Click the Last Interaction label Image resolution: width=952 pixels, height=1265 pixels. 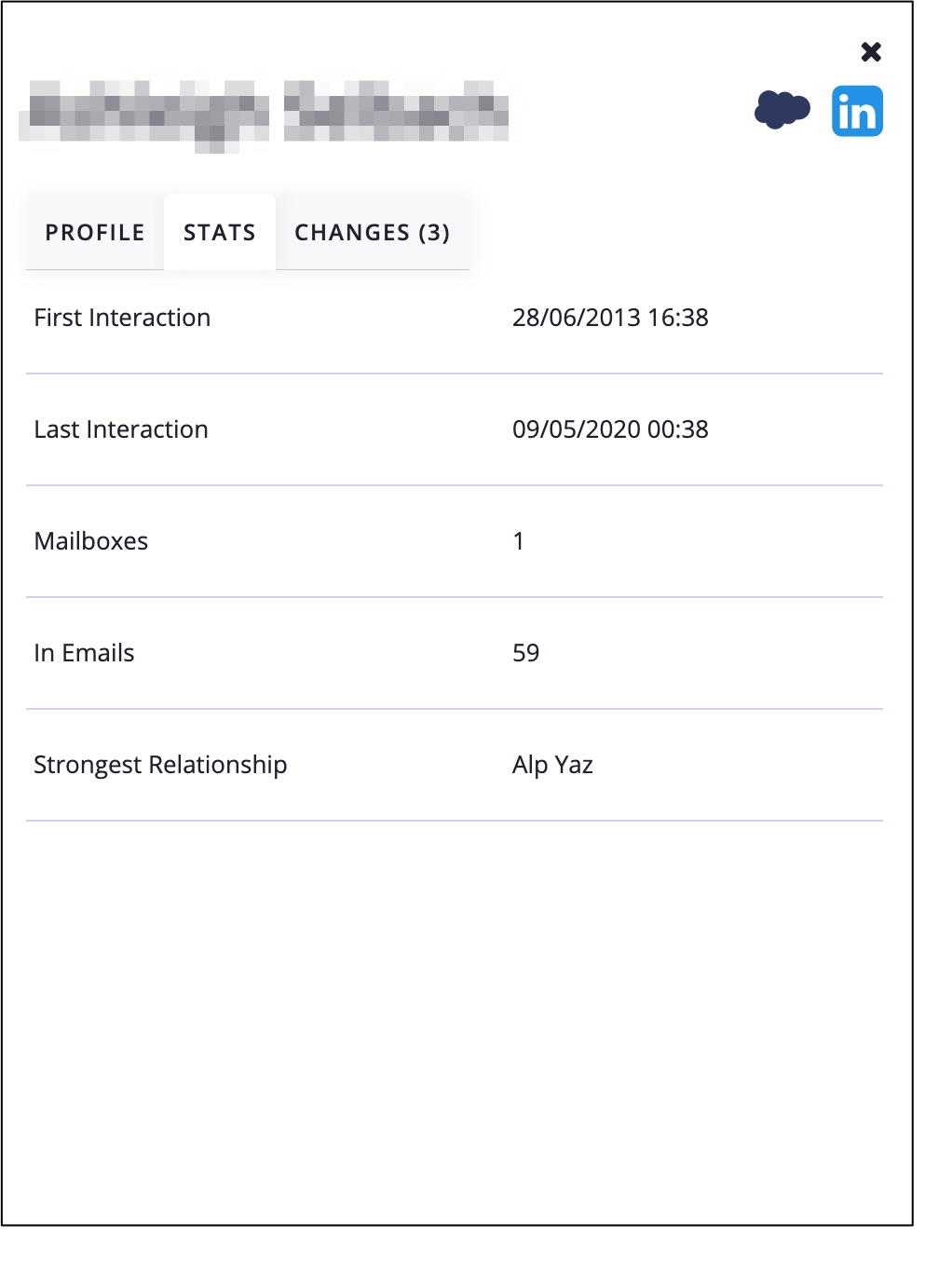[x=121, y=429]
